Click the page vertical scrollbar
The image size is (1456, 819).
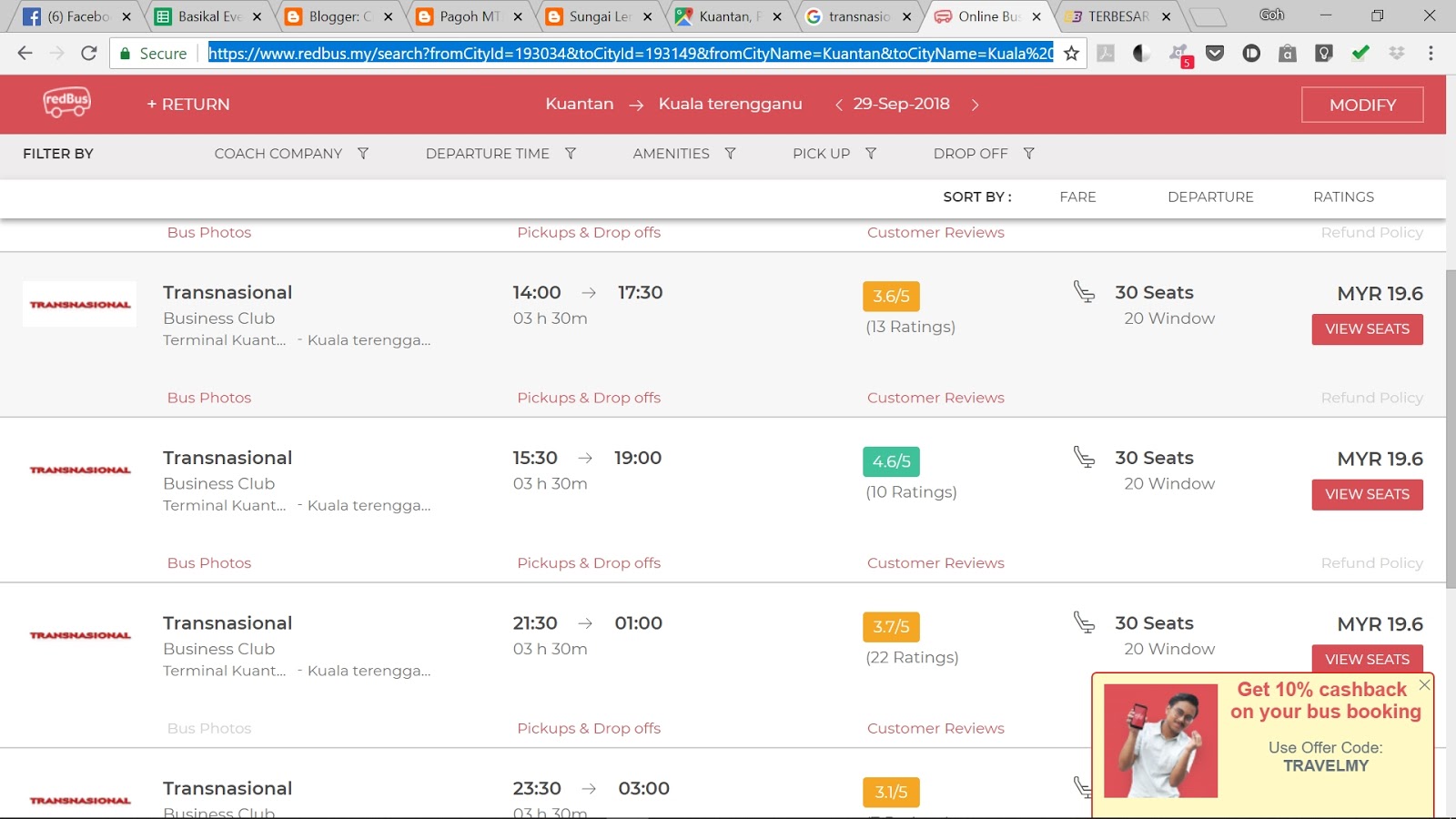click(x=1451, y=428)
